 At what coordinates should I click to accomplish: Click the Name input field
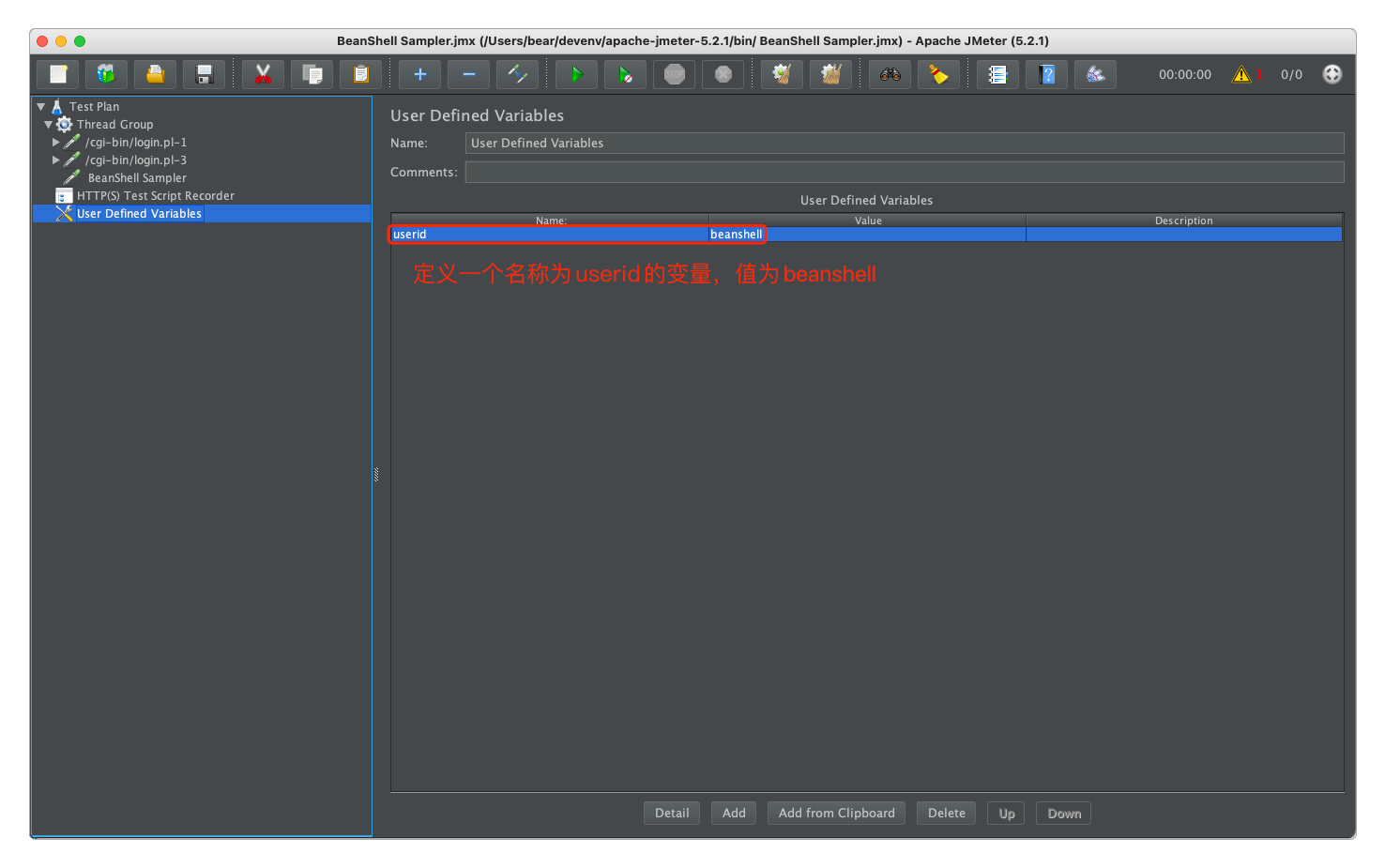point(905,143)
